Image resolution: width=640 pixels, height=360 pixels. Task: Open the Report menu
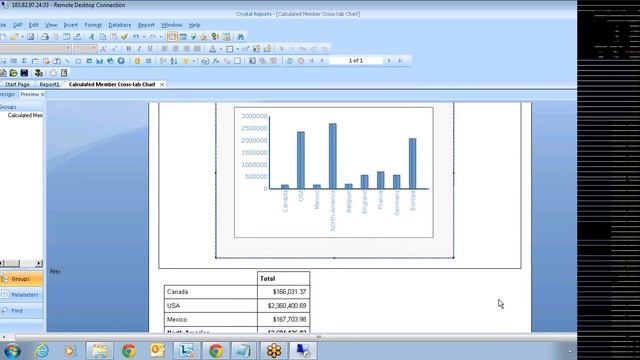(x=146, y=25)
